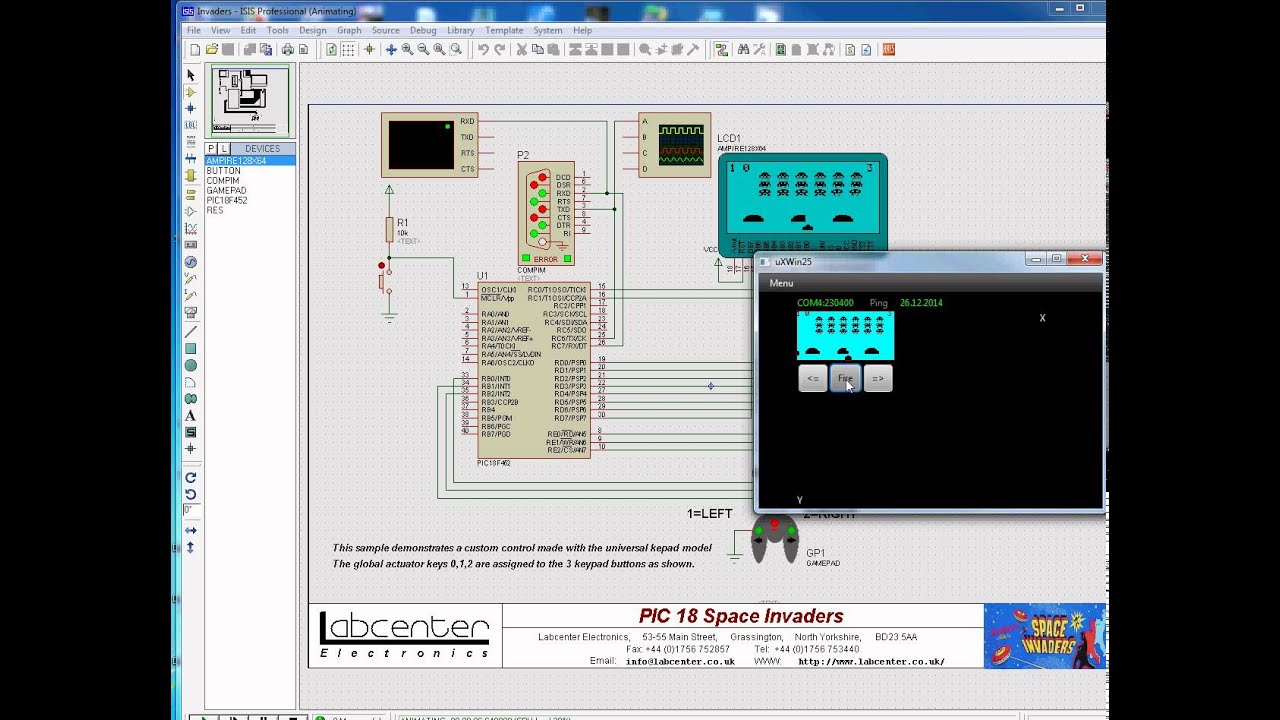Select the Component Mode tool
This screenshot has height=720, width=1280.
point(190,92)
